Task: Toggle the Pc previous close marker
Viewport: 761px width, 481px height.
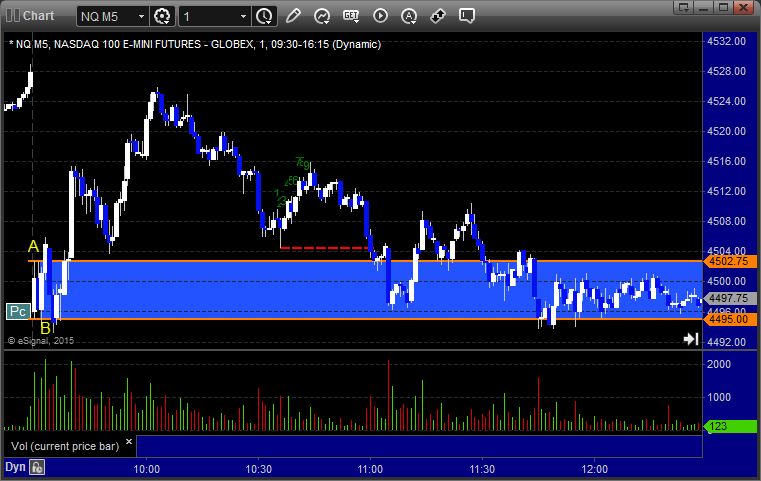Action: (x=17, y=311)
